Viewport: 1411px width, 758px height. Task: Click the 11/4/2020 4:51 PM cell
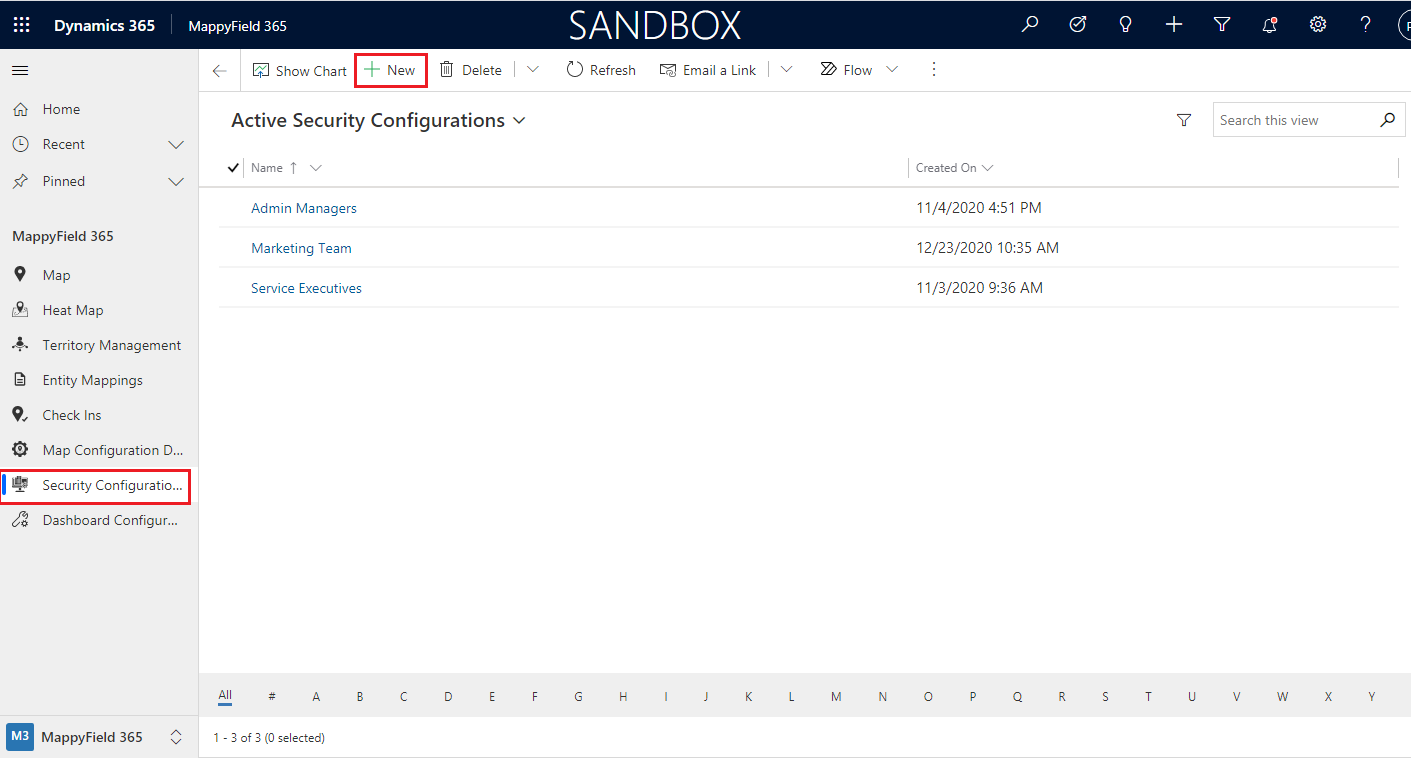point(979,208)
